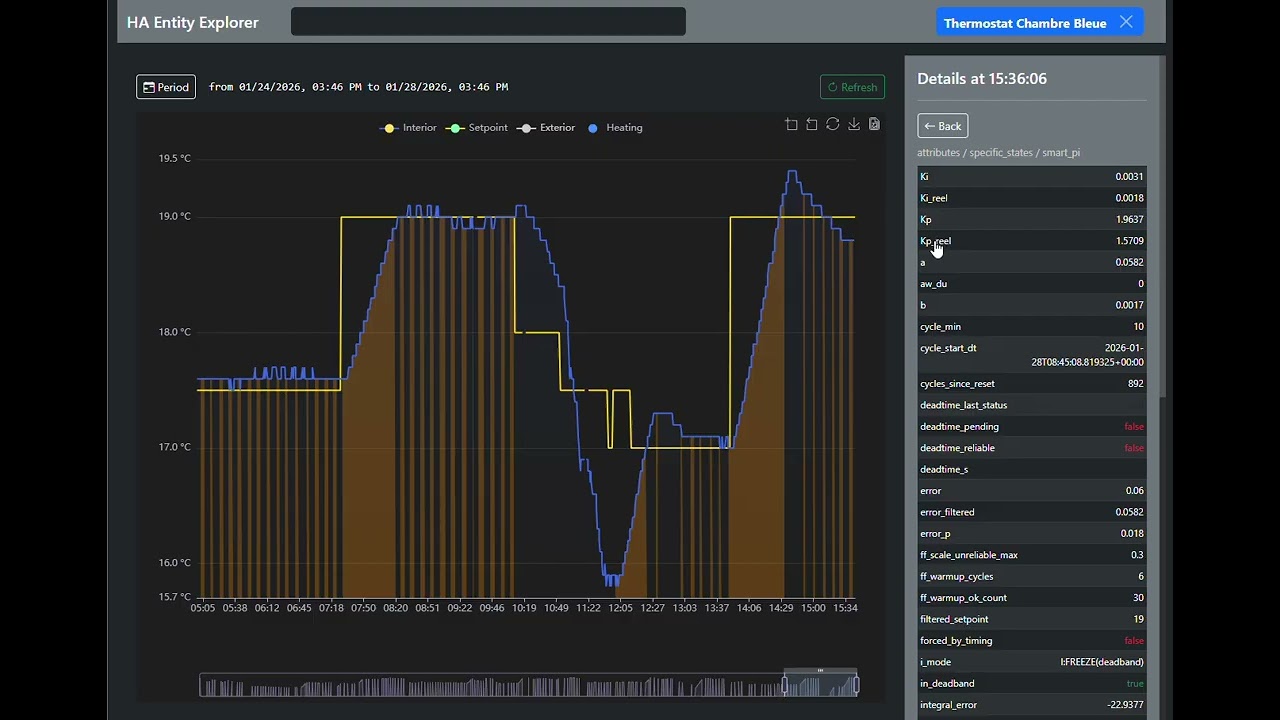Click the attributes / specific_states / smart_pi breadcrumb
This screenshot has width=1280, height=720.
(998, 153)
